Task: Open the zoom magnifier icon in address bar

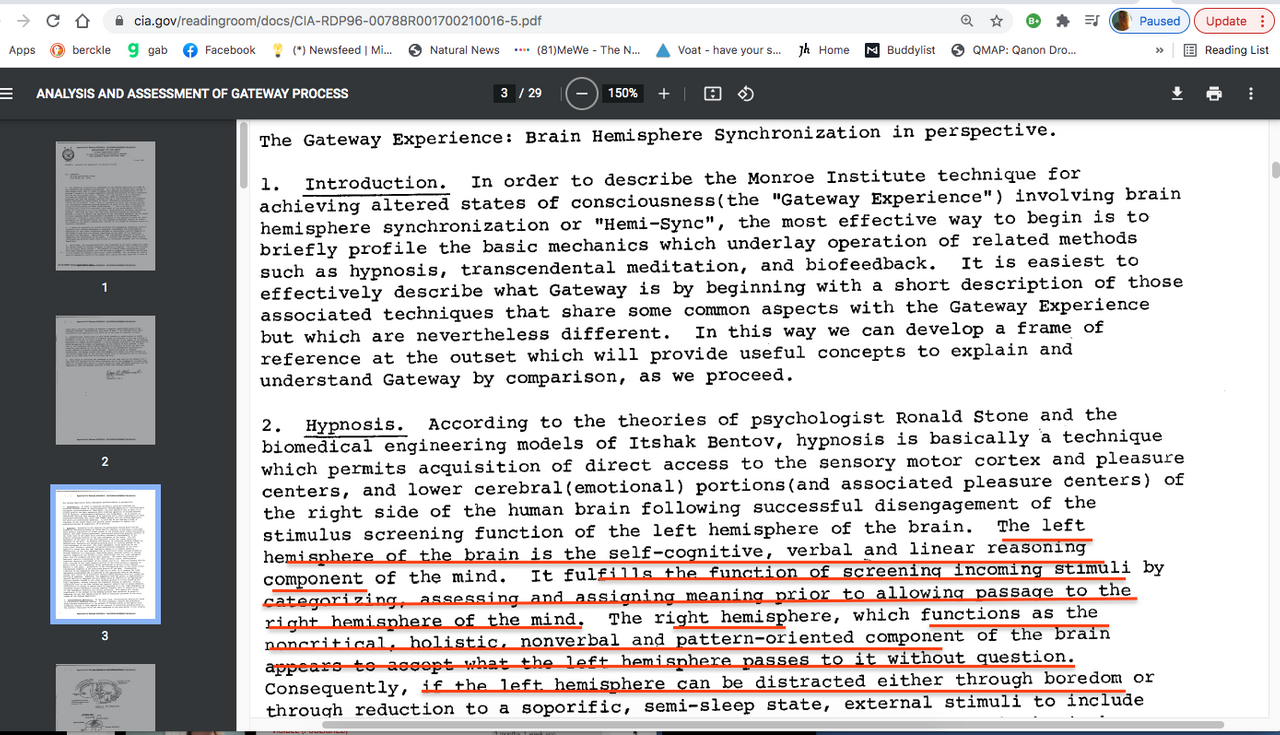Action: (x=966, y=21)
